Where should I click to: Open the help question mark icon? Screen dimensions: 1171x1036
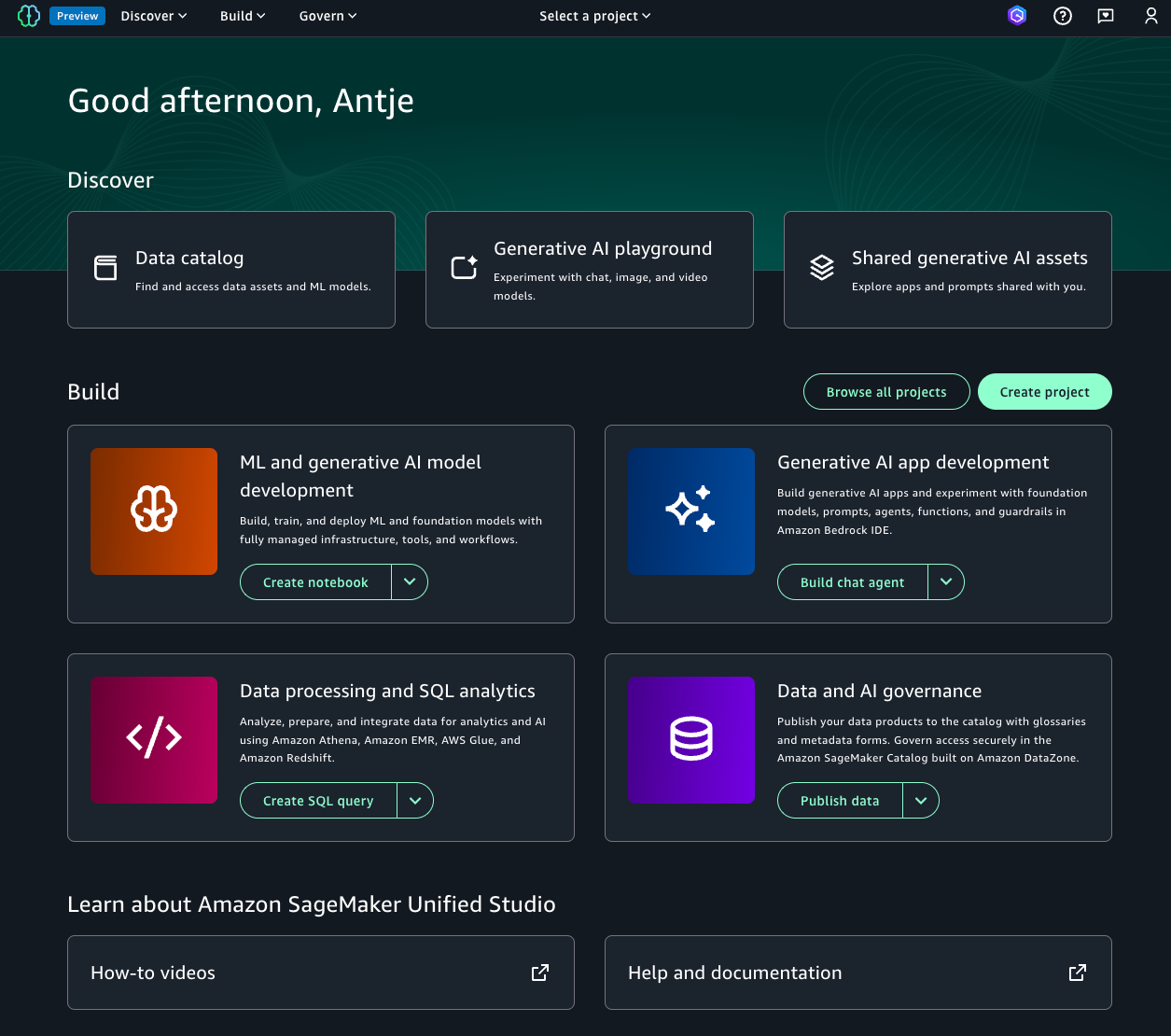click(x=1062, y=16)
